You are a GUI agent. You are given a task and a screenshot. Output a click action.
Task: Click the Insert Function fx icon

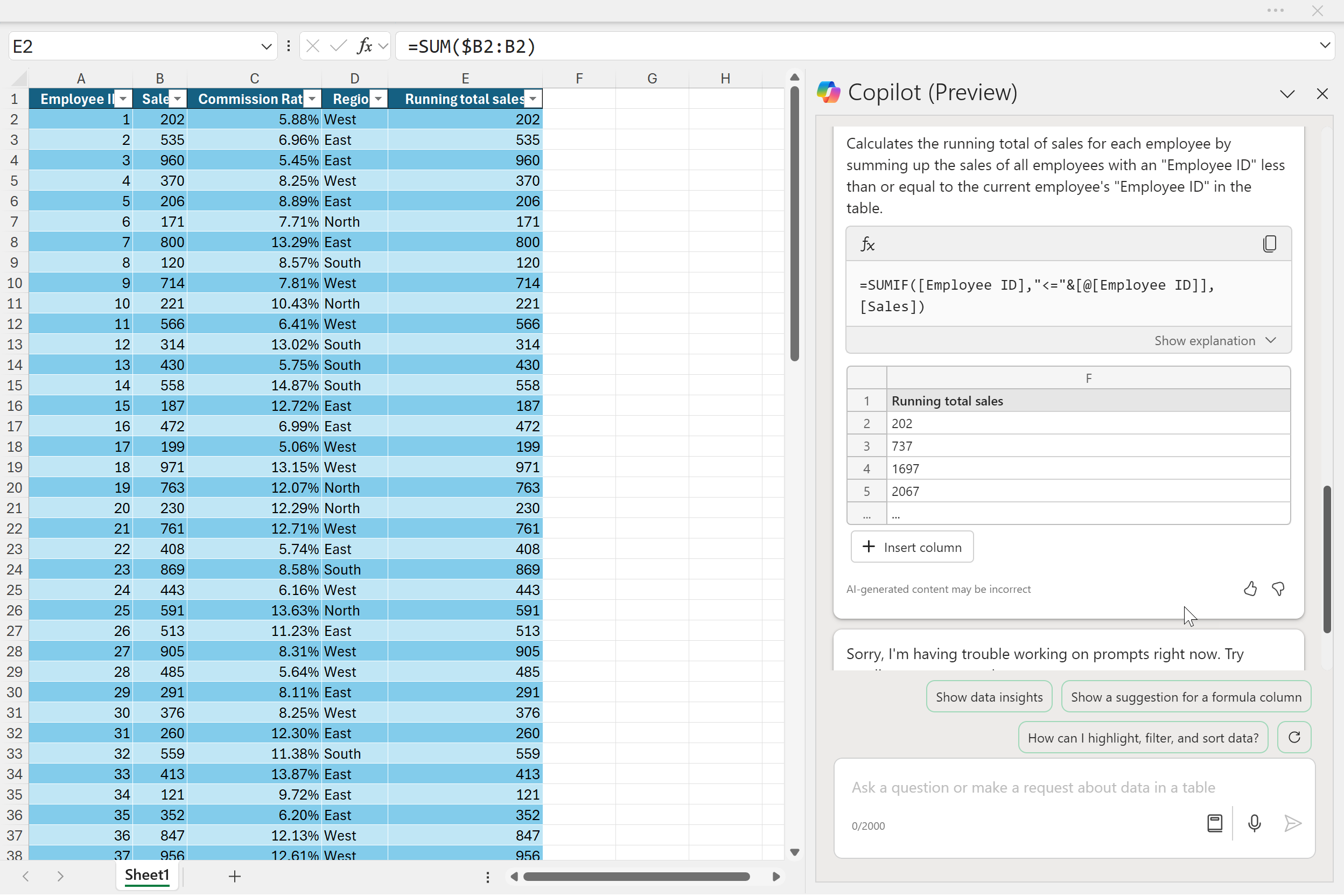364,46
